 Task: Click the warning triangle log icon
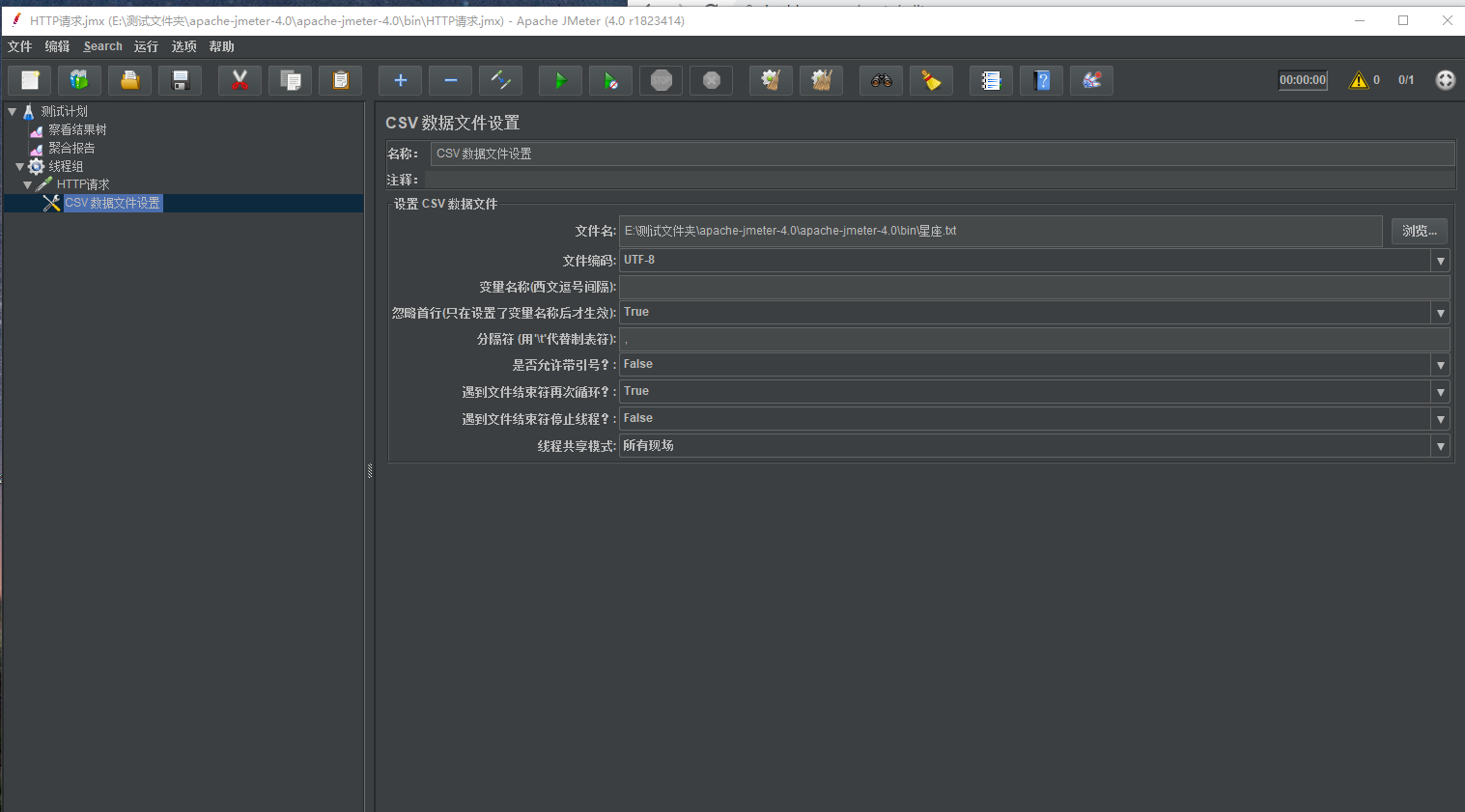pos(1359,80)
